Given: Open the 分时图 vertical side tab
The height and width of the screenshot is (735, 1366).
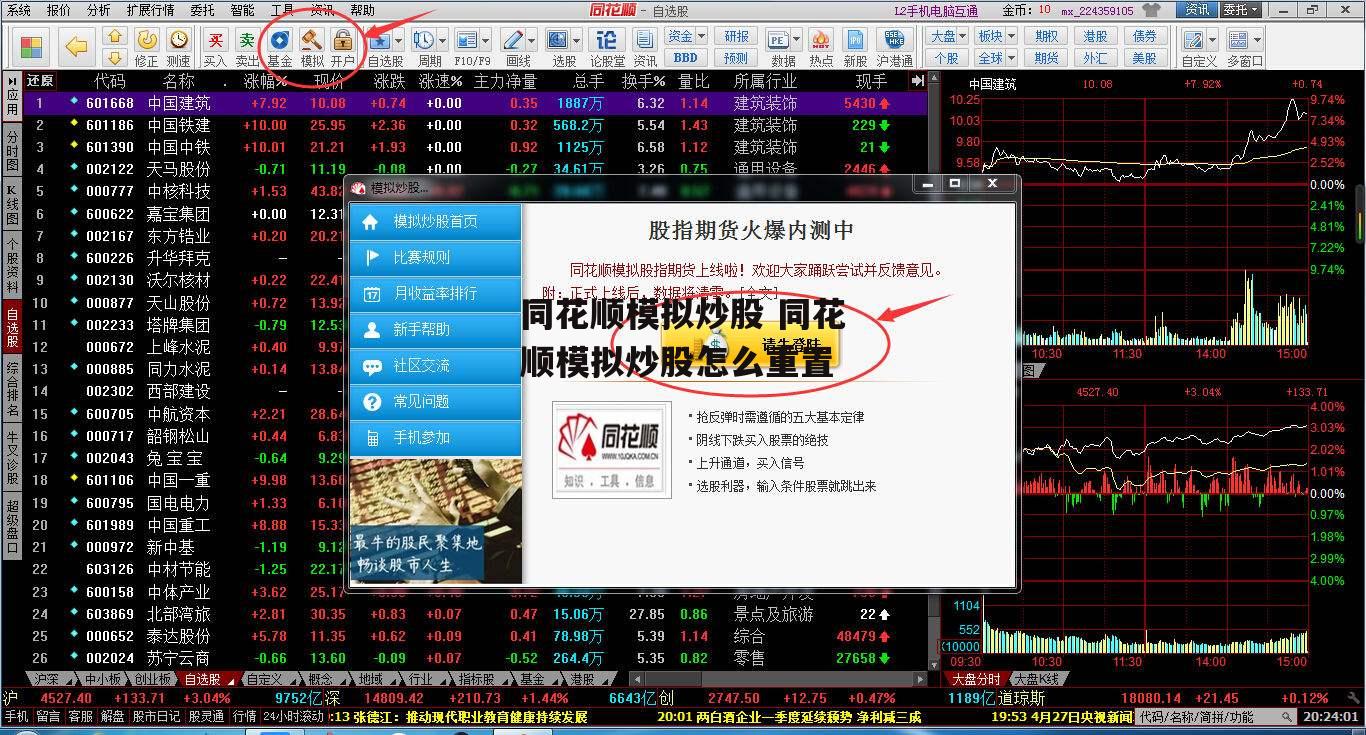Looking at the screenshot, I should pyautogui.click(x=12, y=151).
